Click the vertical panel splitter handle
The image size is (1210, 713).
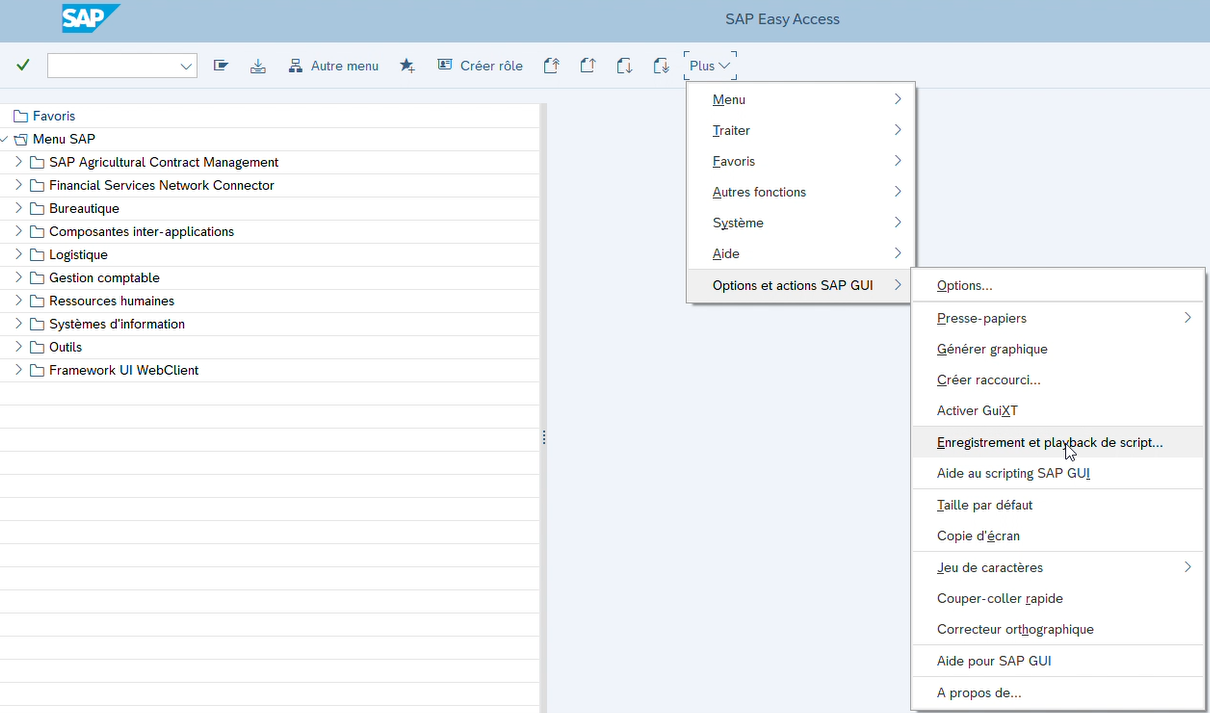pos(544,438)
